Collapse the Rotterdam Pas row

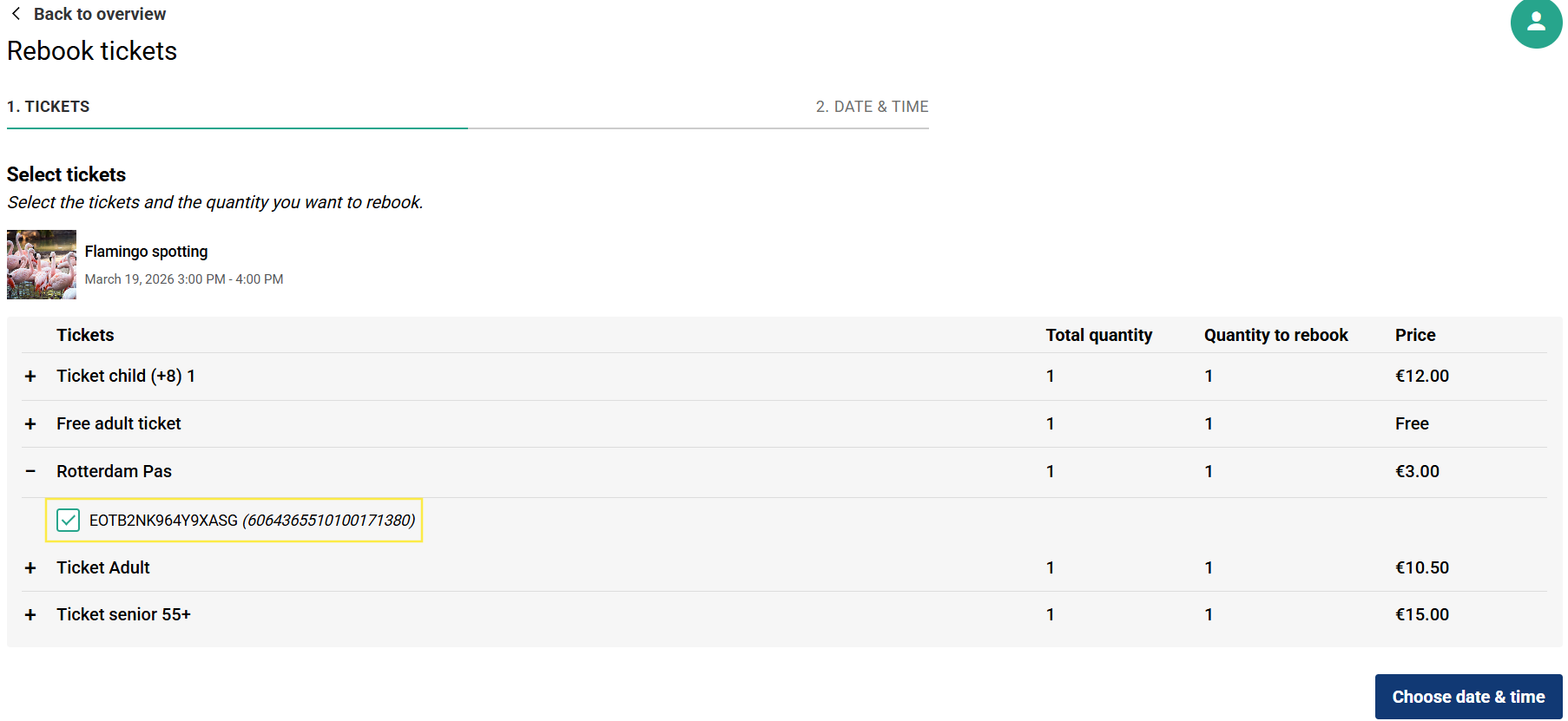click(x=30, y=471)
